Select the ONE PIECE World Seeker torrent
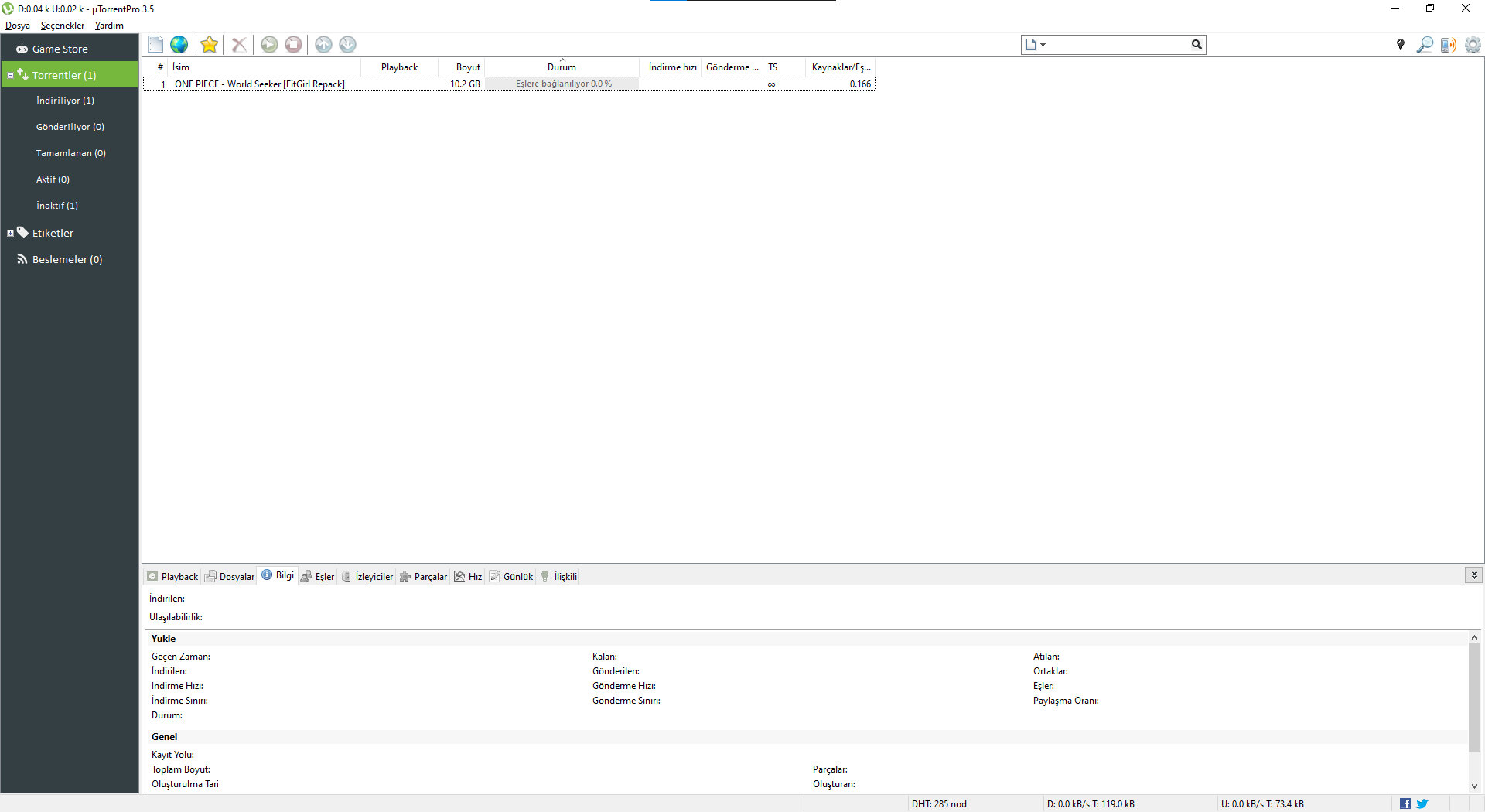The width and height of the screenshot is (1485, 812). coord(509,84)
